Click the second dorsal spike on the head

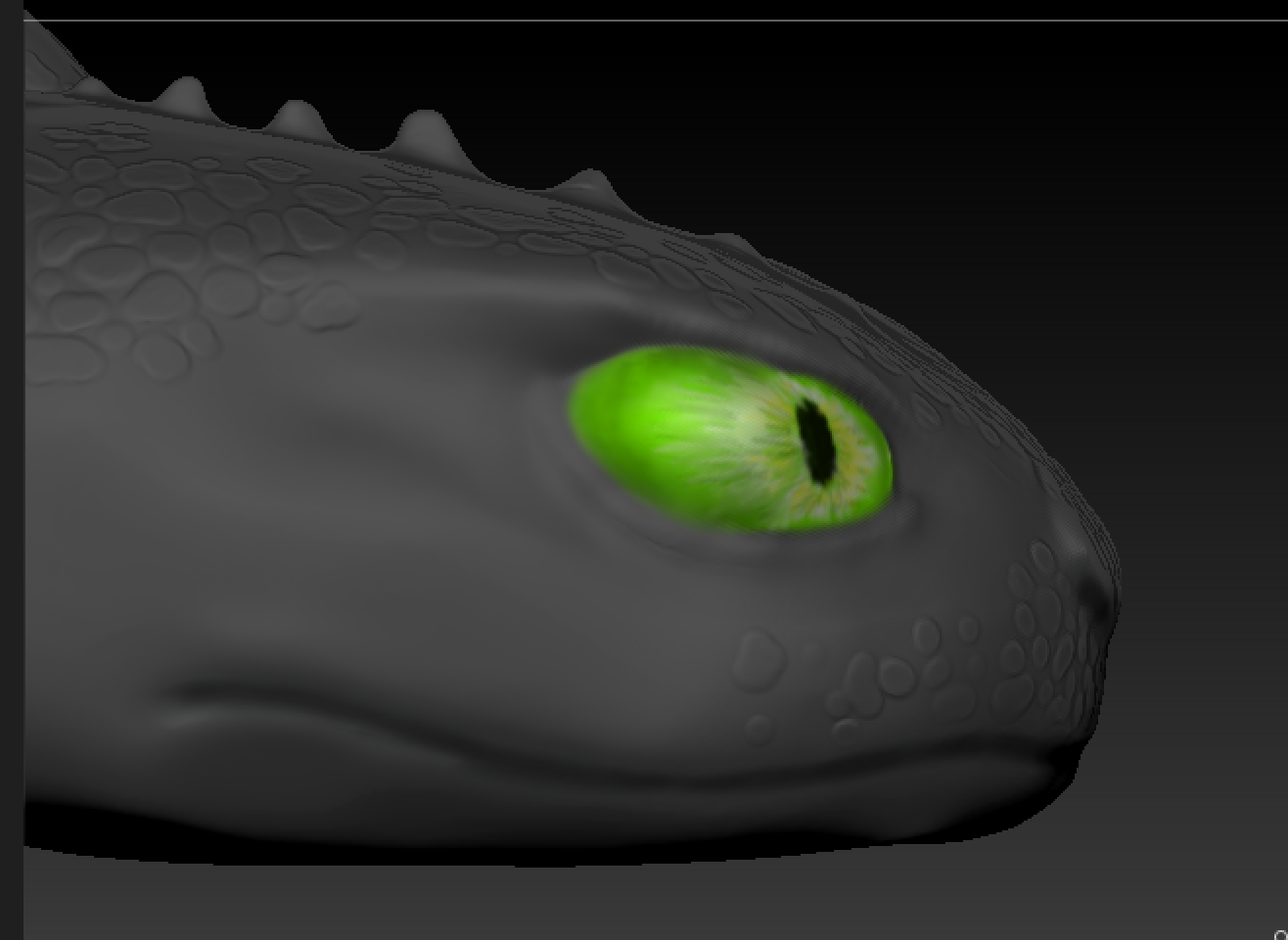pyautogui.click(x=299, y=117)
